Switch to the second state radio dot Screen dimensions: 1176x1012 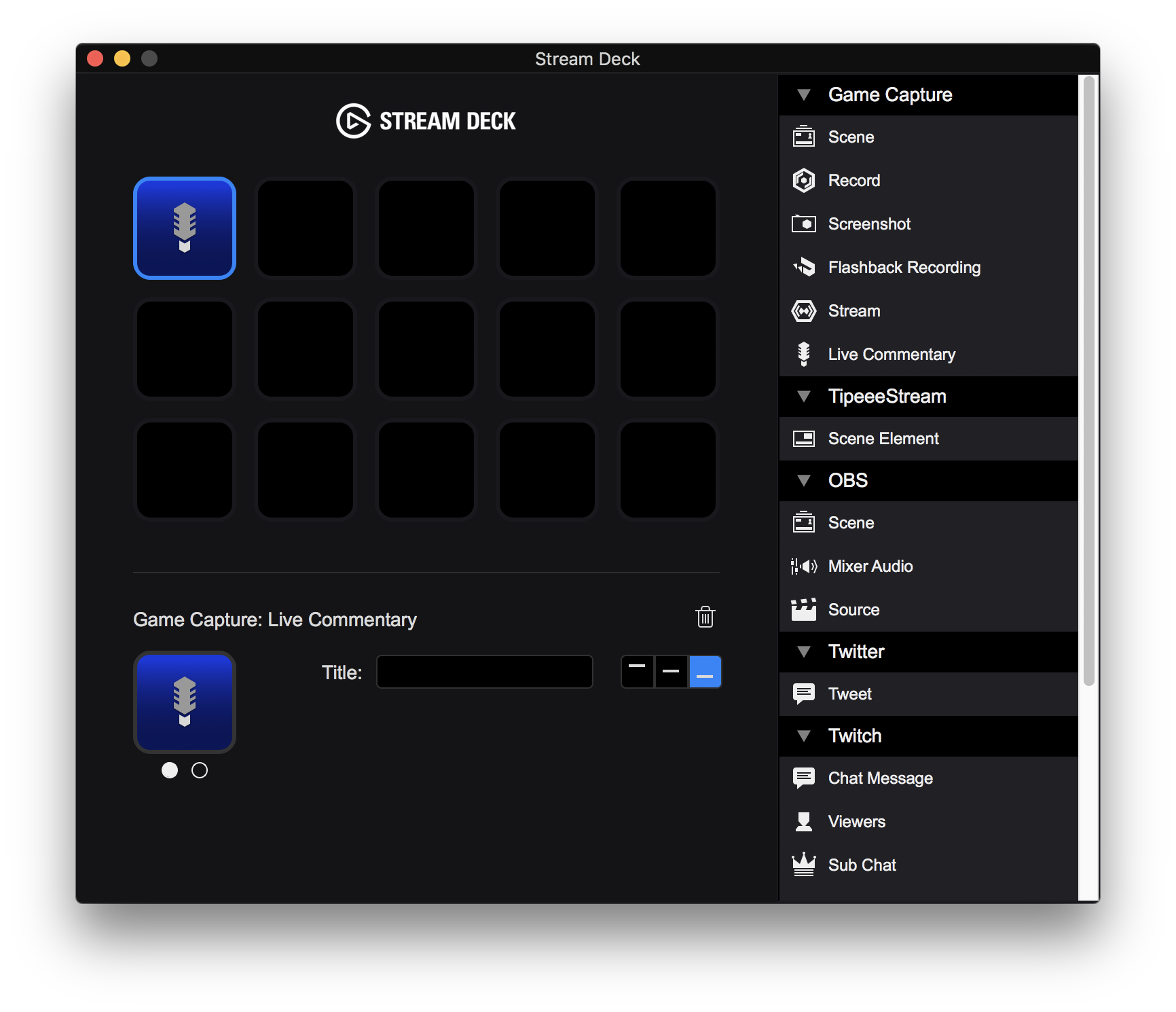tap(200, 770)
